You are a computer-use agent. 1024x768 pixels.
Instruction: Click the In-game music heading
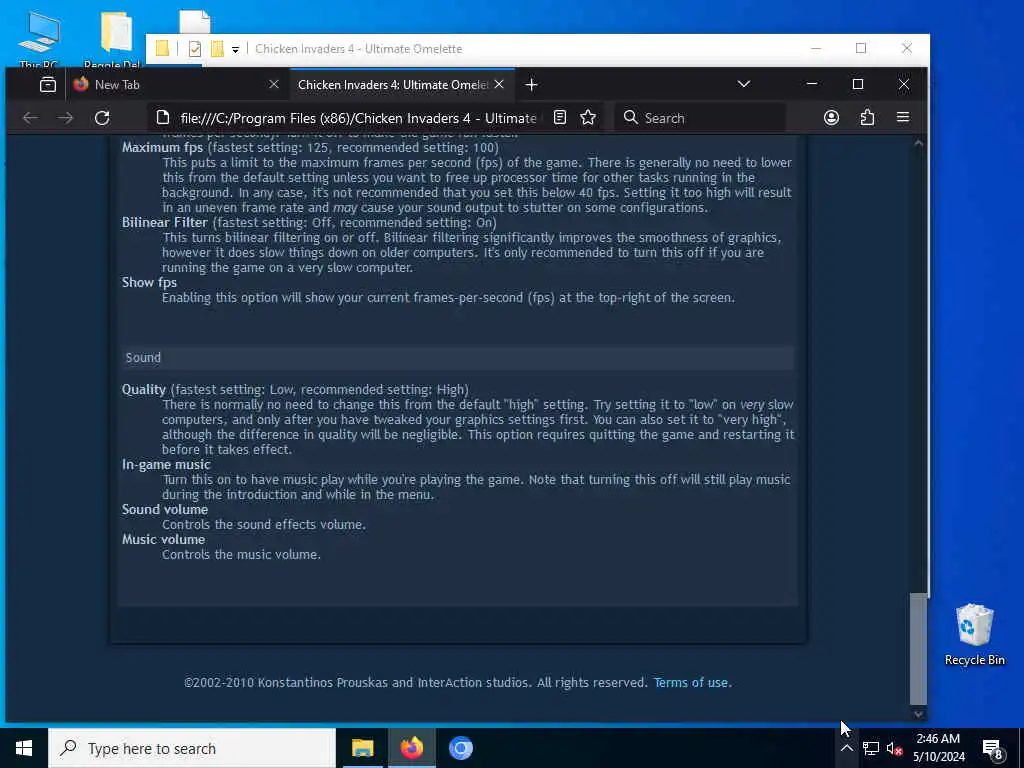click(x=166, y=464)
